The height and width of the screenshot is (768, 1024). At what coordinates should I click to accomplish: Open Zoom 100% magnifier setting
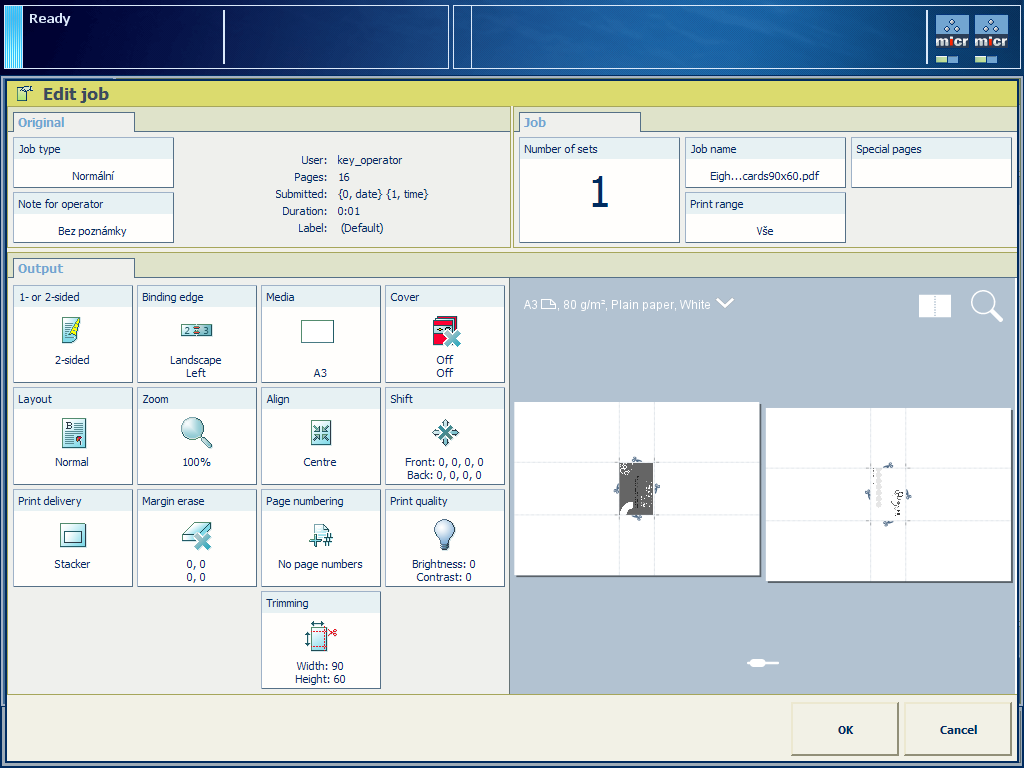tap(196, 432)
